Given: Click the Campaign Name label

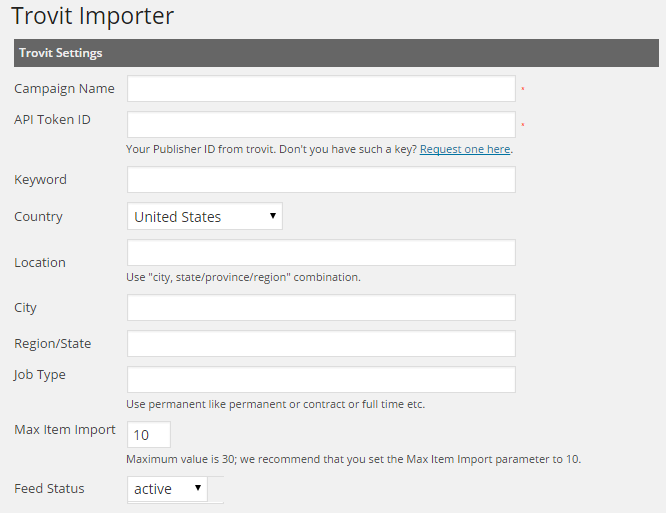Looking at the screenshot, I should pyautogui.click(x=64, y=89).
